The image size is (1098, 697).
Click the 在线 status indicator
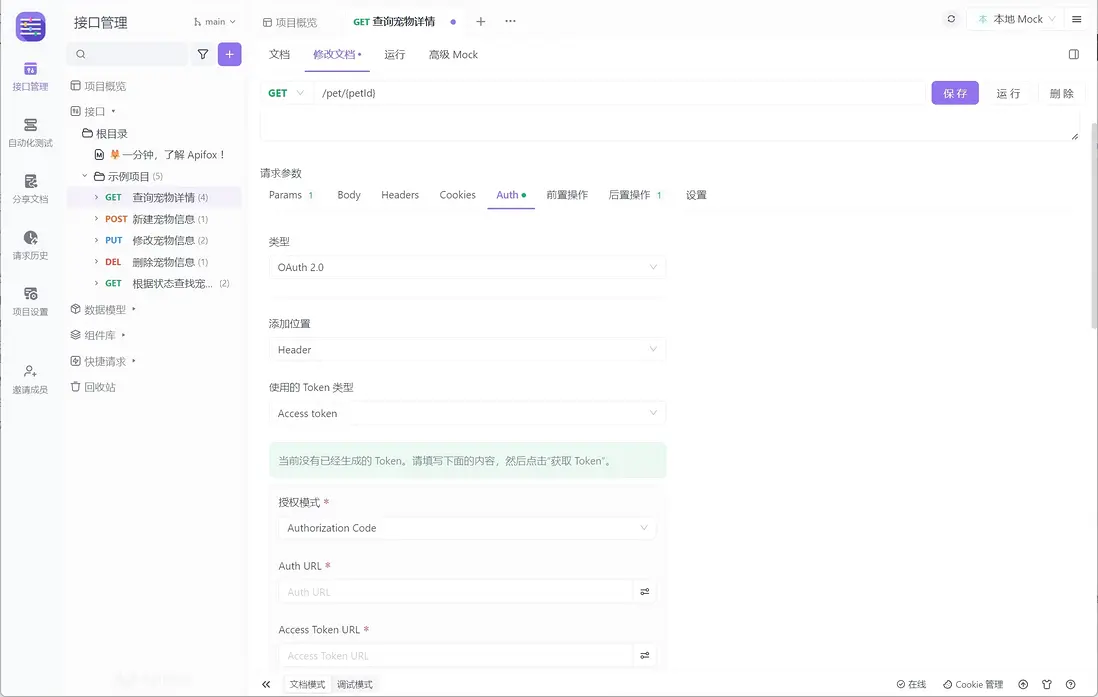[911, 684]
